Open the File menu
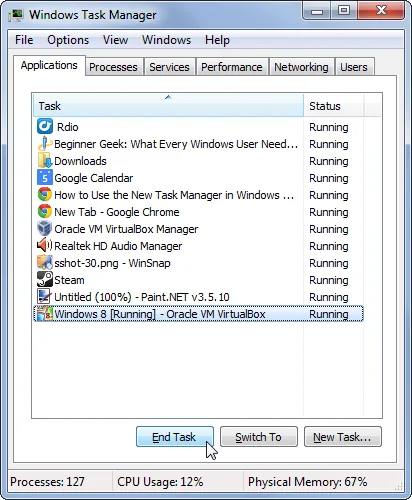 (24, 40)
